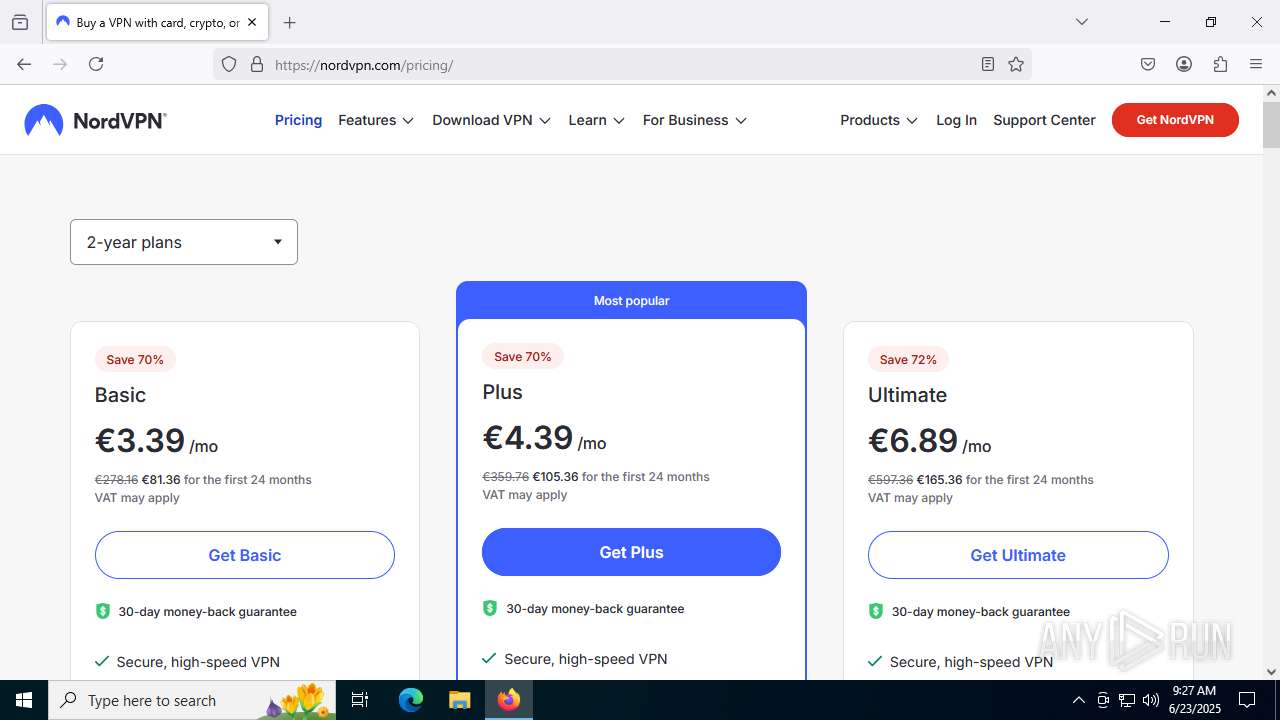Expand the Products menu

879,120
